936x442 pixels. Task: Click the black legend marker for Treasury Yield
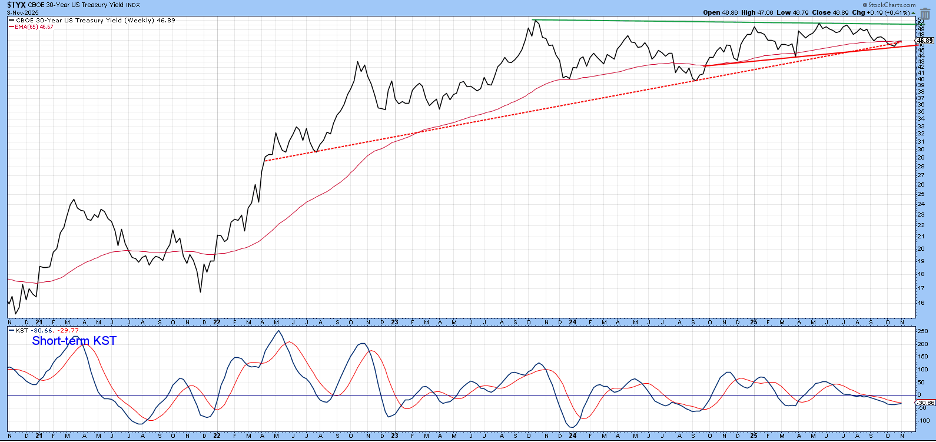[10, 21]
